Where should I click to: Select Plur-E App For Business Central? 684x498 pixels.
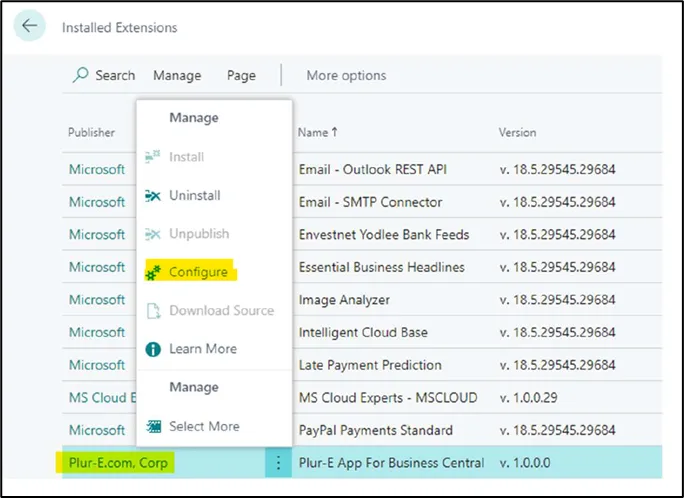(x=391, y=463)
